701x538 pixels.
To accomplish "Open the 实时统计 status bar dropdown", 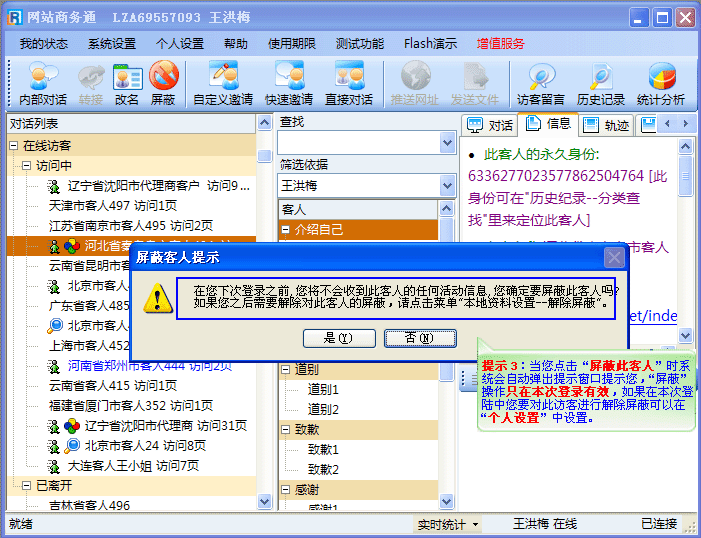I will coord(447,524).
